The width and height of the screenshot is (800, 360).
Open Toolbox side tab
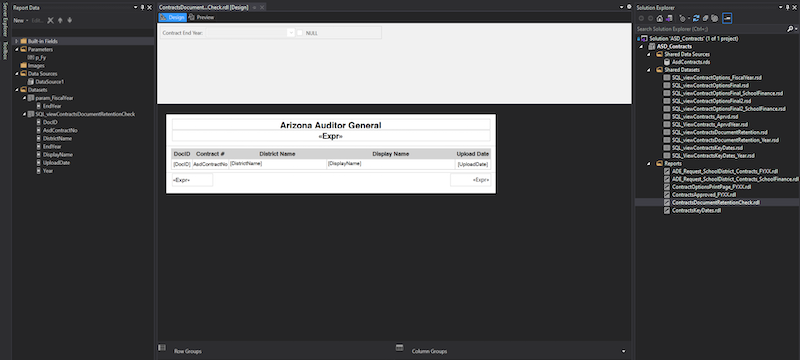tap(5, 51)
